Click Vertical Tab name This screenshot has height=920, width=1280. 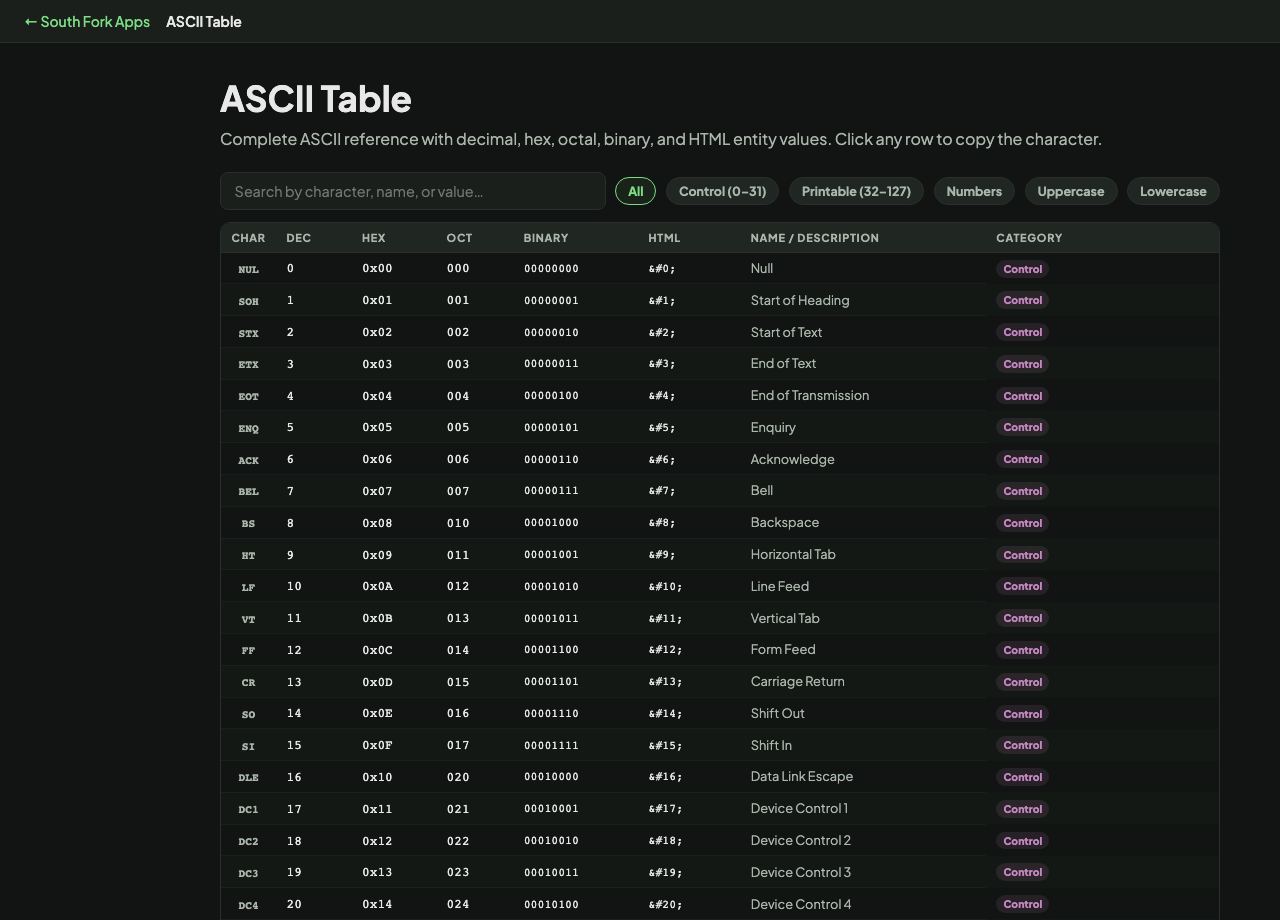coord(785,618)
